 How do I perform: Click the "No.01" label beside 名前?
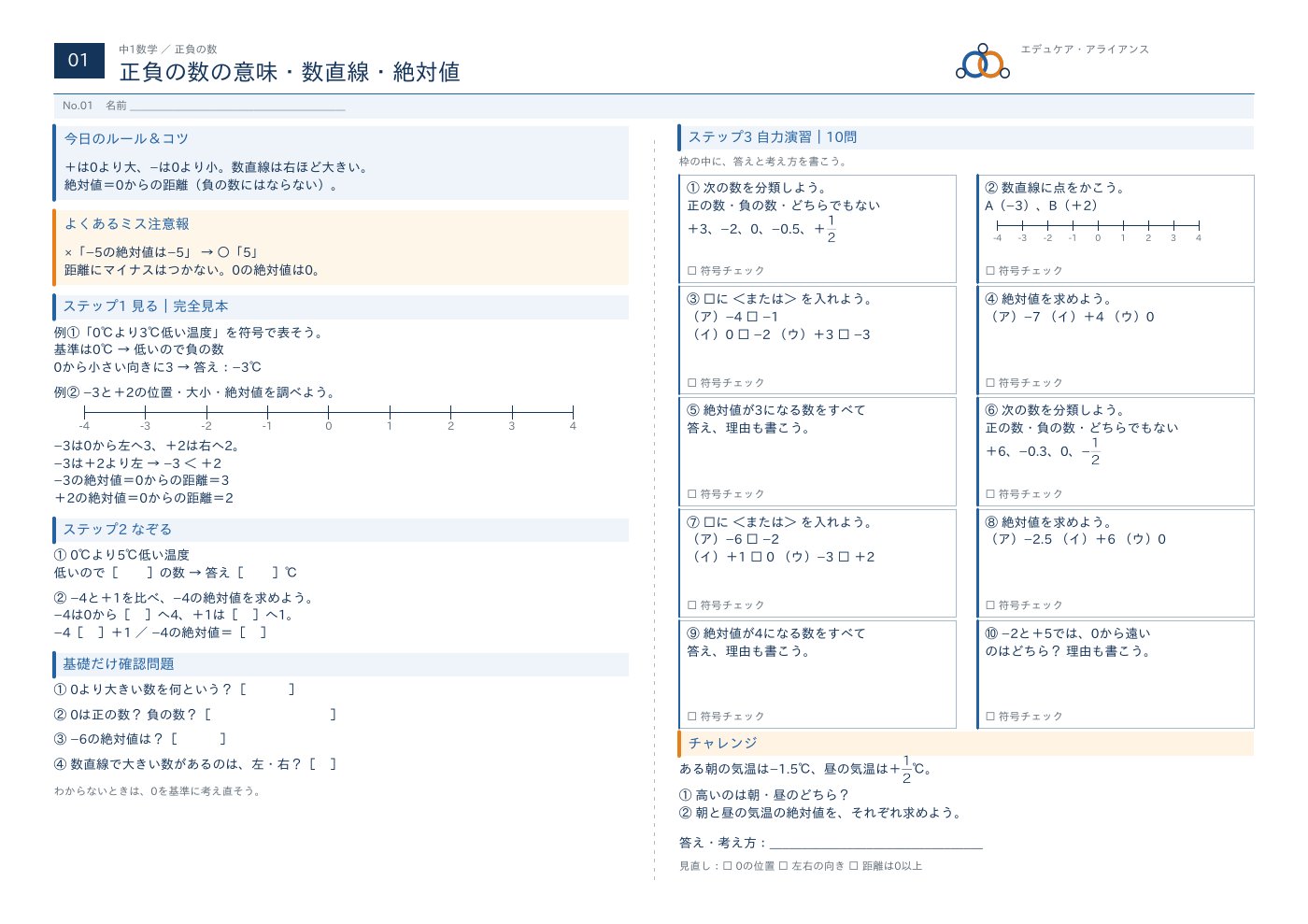[78, 106]
